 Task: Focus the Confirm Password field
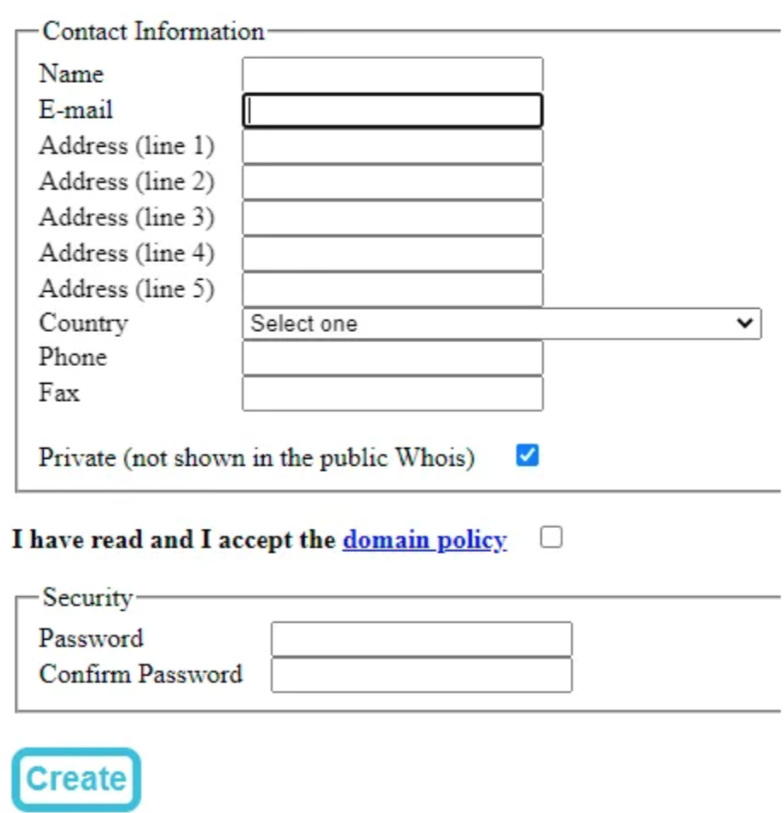click(421, 675)
